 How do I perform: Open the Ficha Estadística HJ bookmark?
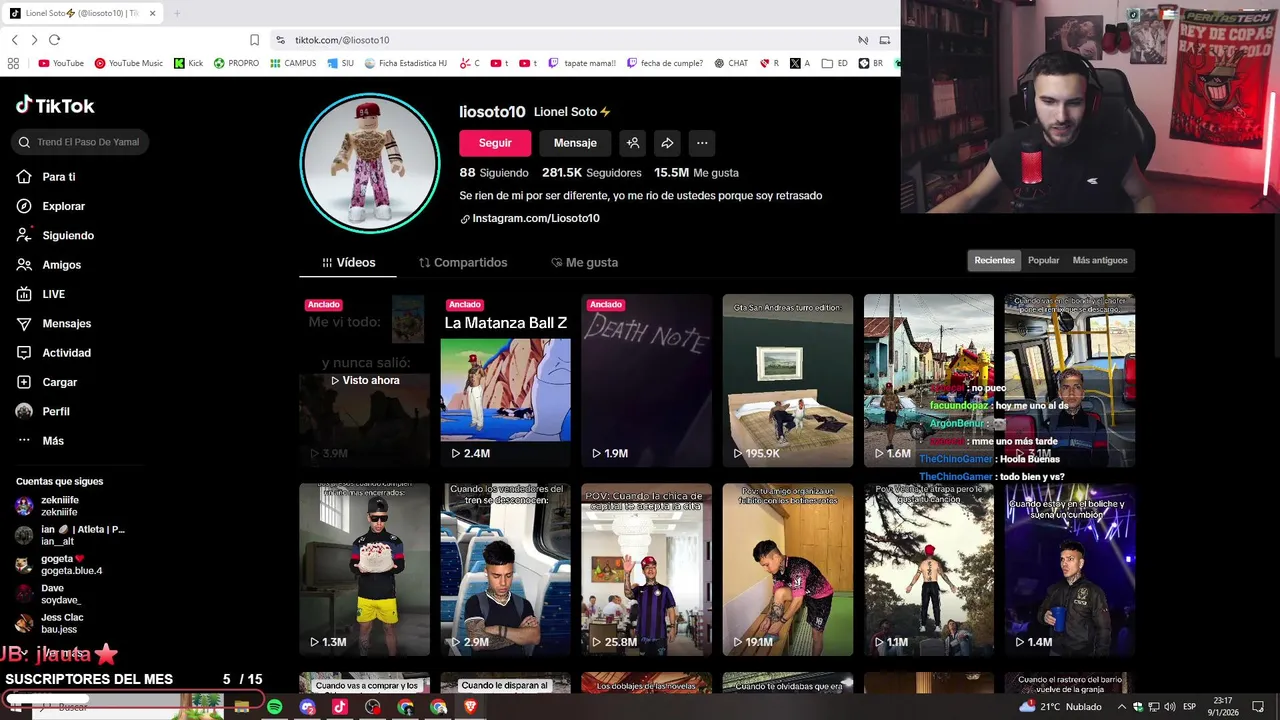[x=406, y=63]
